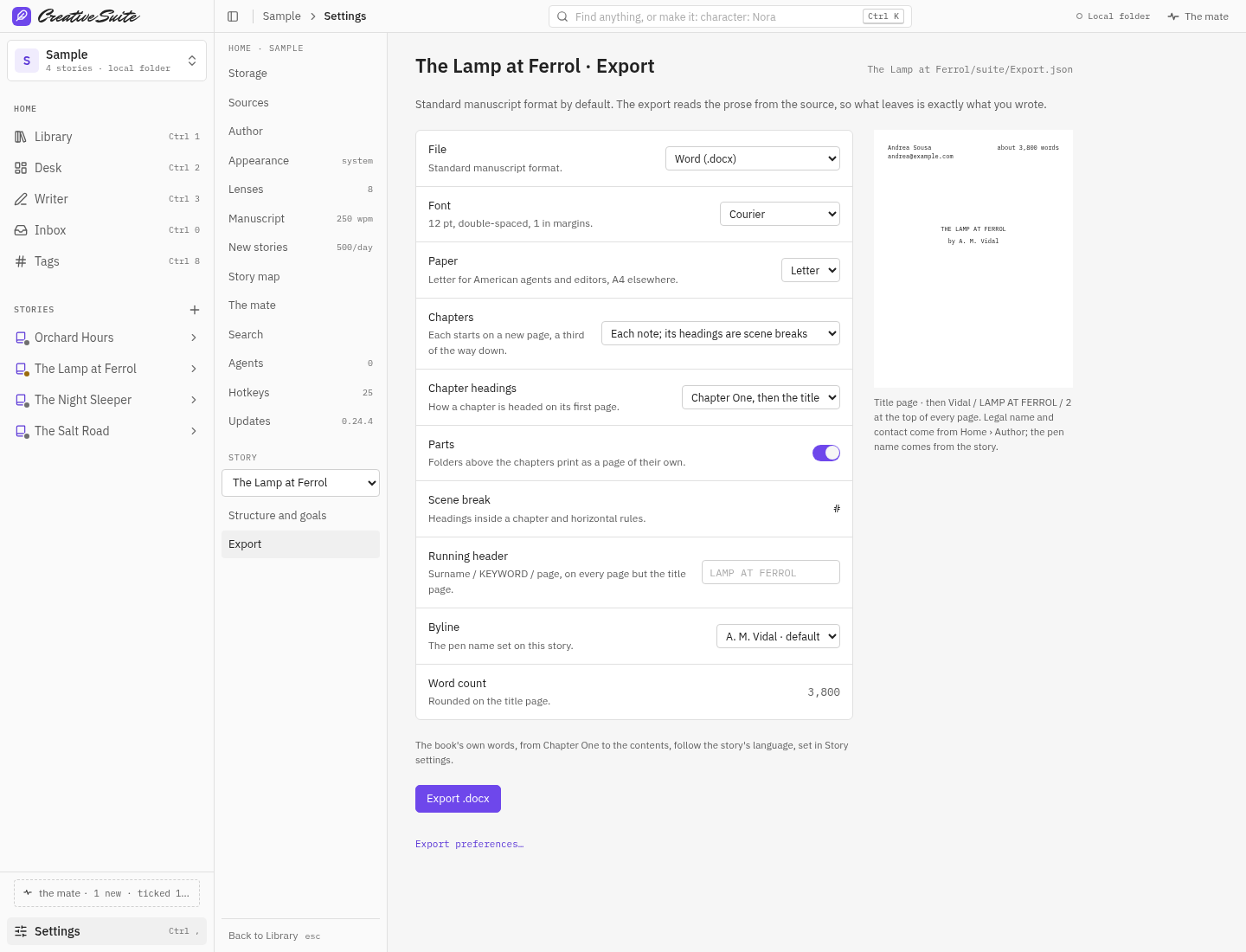
Task: Click the Creative Suite logo icon
Action: click(x=22, y=16)
